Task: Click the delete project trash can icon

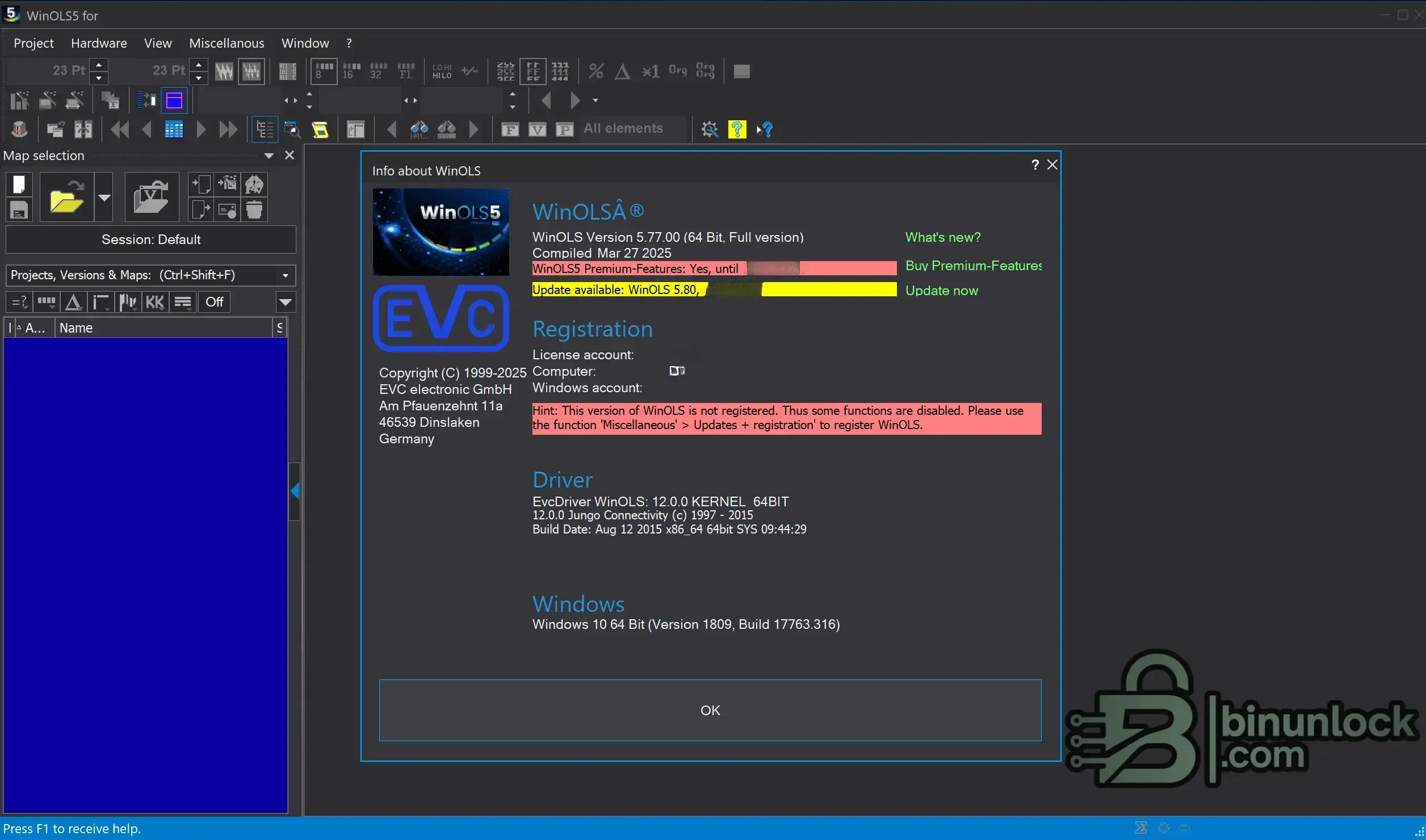Action: (254, 210)
